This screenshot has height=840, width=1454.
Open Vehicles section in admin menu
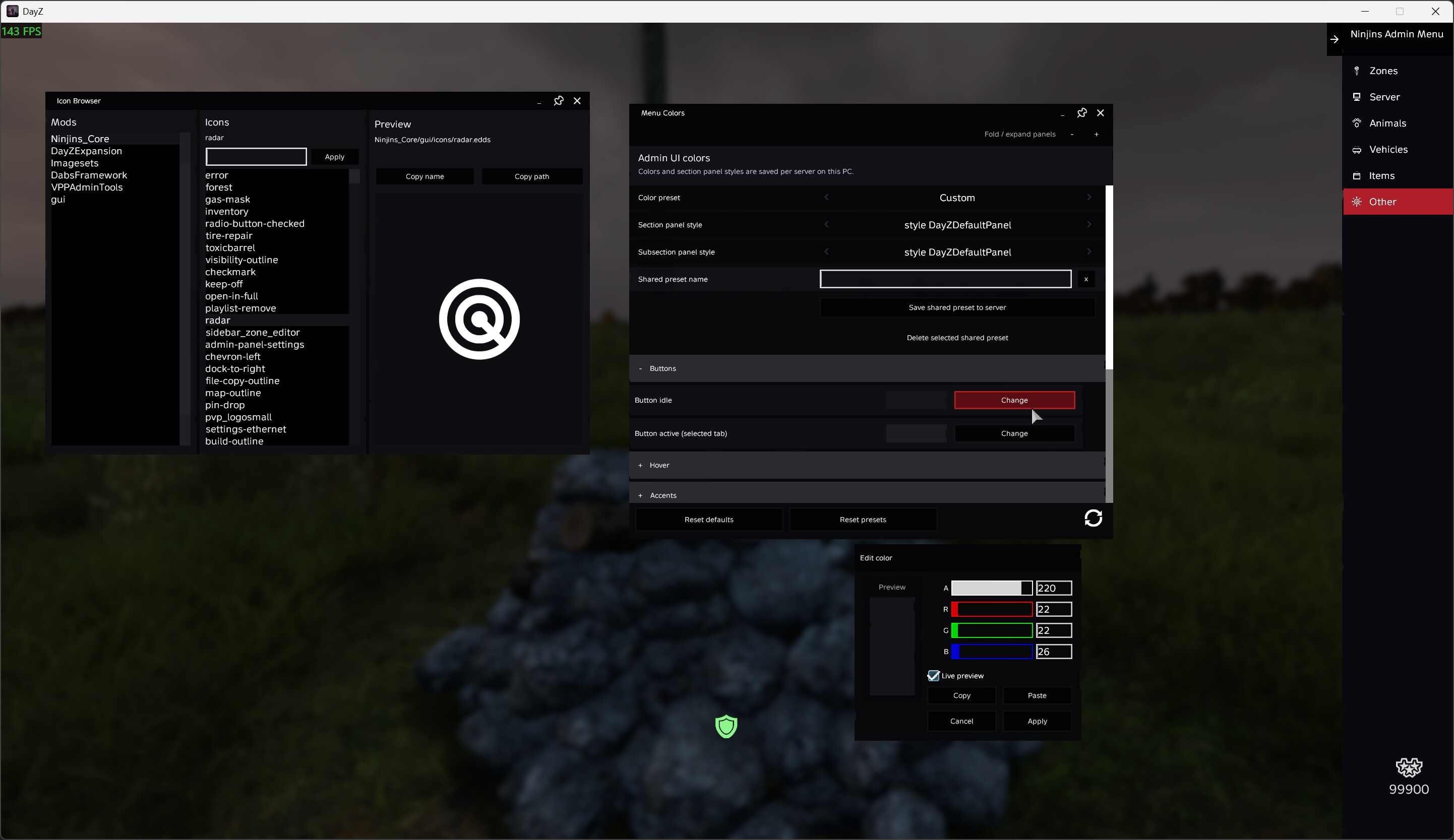pos(1398,149)
